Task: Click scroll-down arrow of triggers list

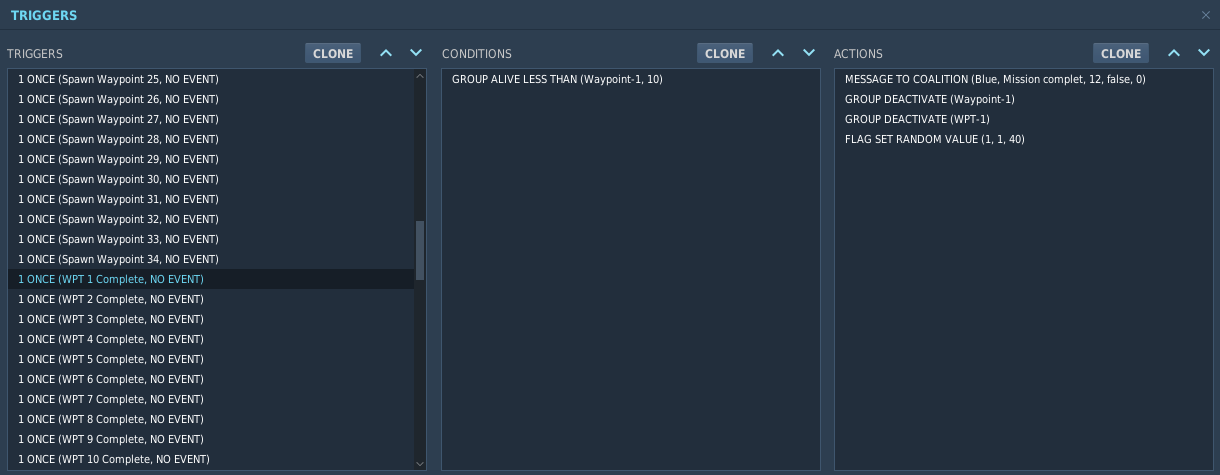Action: click(x=420, y=463)
